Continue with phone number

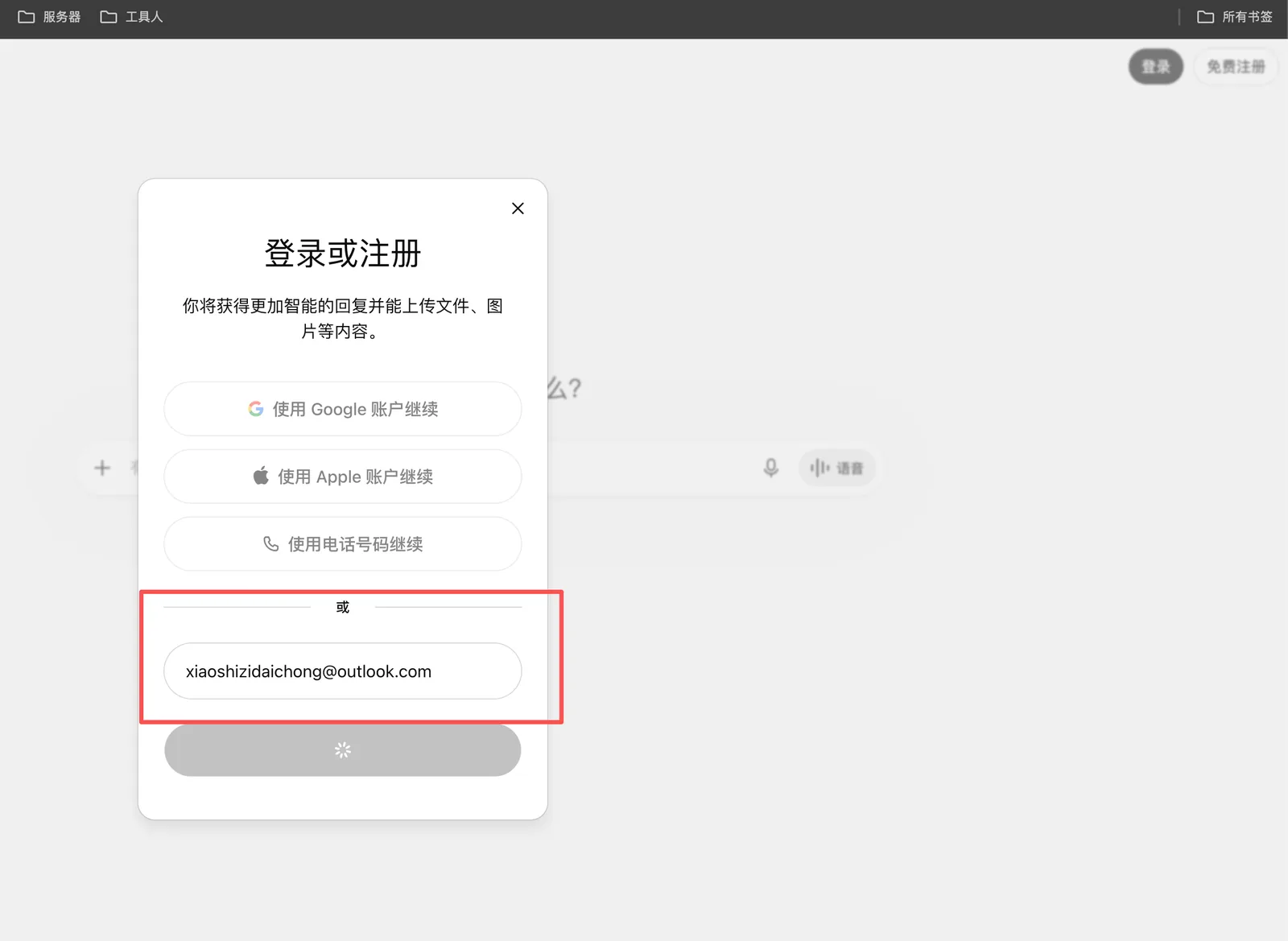pyautogui.click(x=343, y=544)
